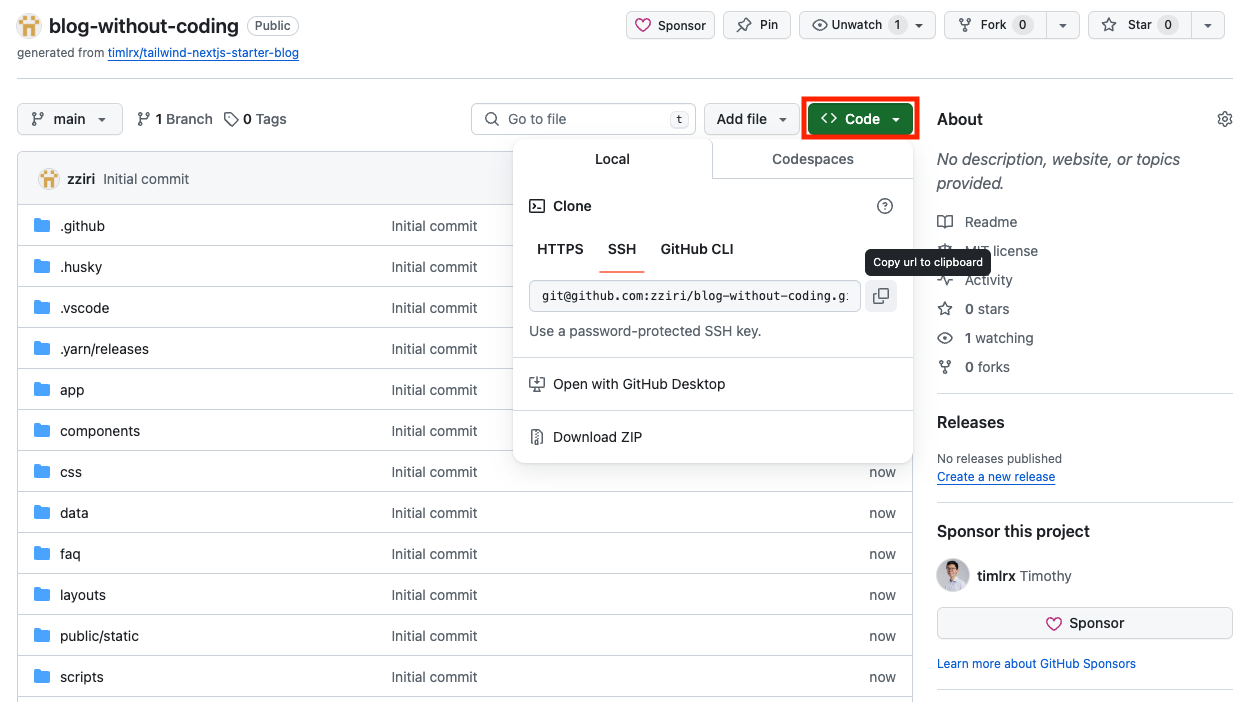Click the .husky folder icon
This screenshot has width=1247, height=702.
[42, 267]
